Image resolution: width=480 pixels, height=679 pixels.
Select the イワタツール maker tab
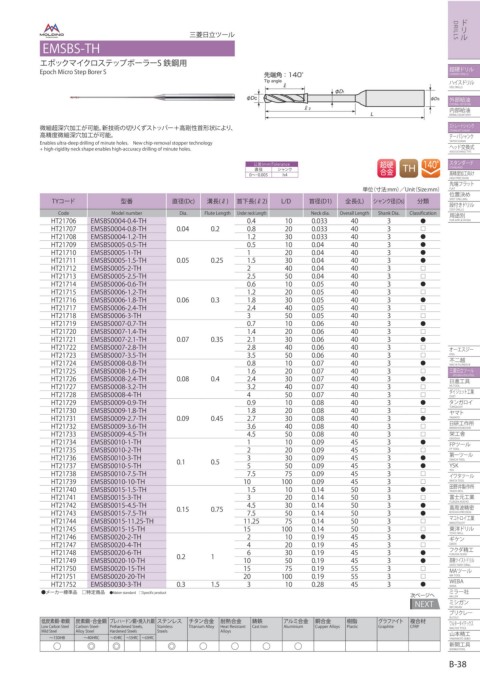[463, 477]
